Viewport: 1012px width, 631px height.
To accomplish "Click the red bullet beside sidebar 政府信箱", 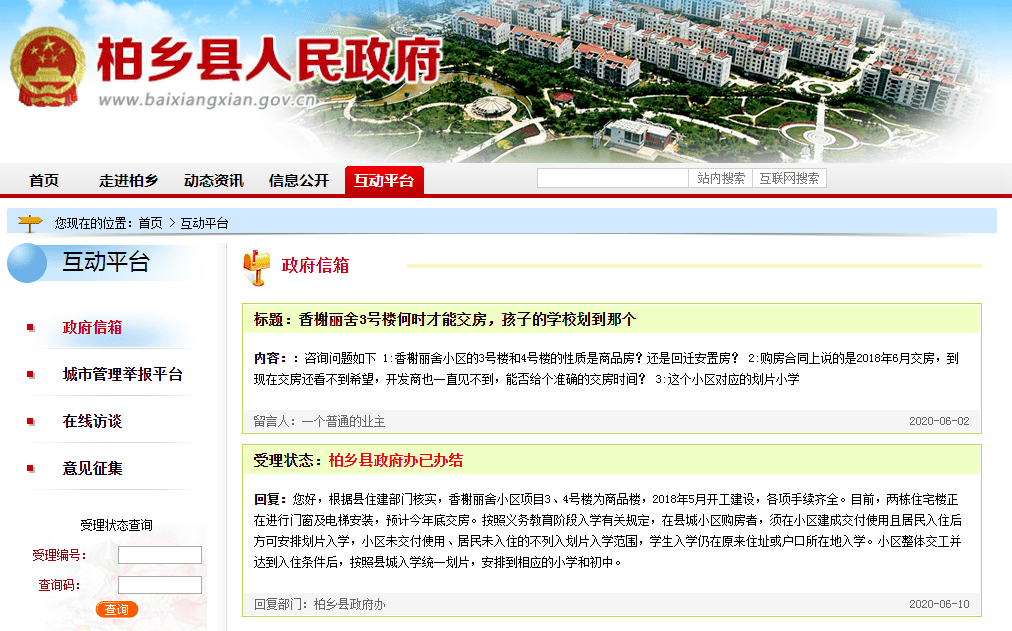I will [x=30, y=328].
